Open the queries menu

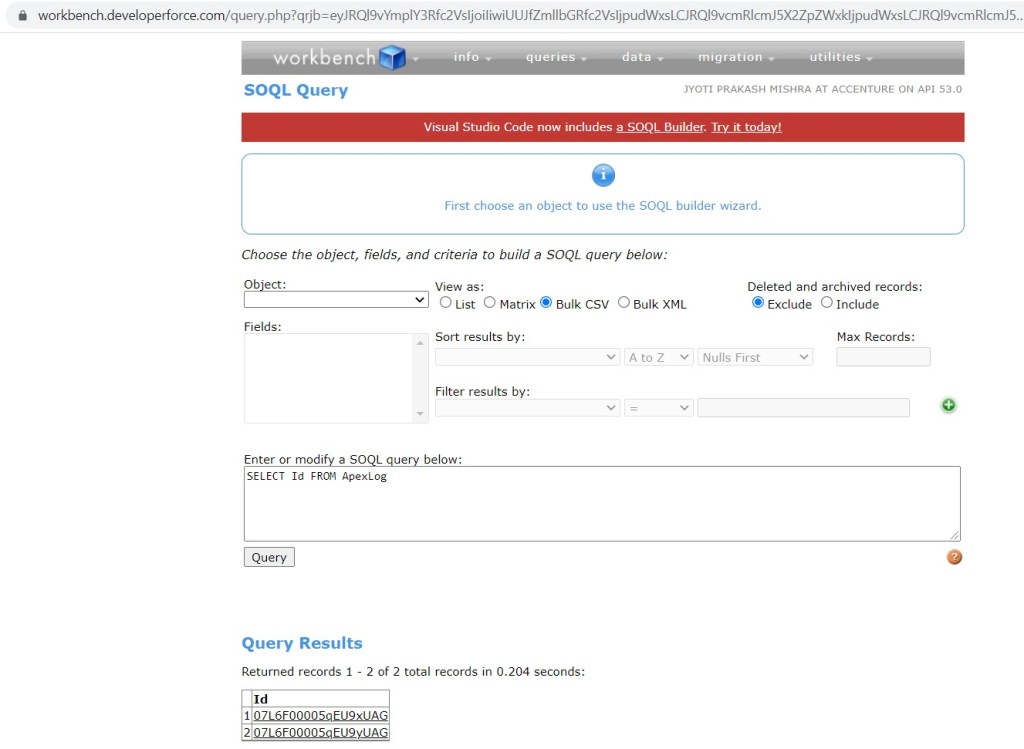point(555,57)
